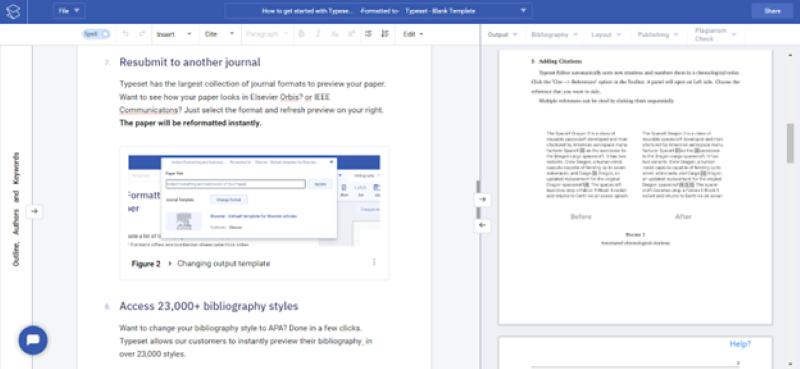Click the 'Access 23,000+ bibliography styles' heading
This screenshot has height=369, width=800.
tap(209, 306)
